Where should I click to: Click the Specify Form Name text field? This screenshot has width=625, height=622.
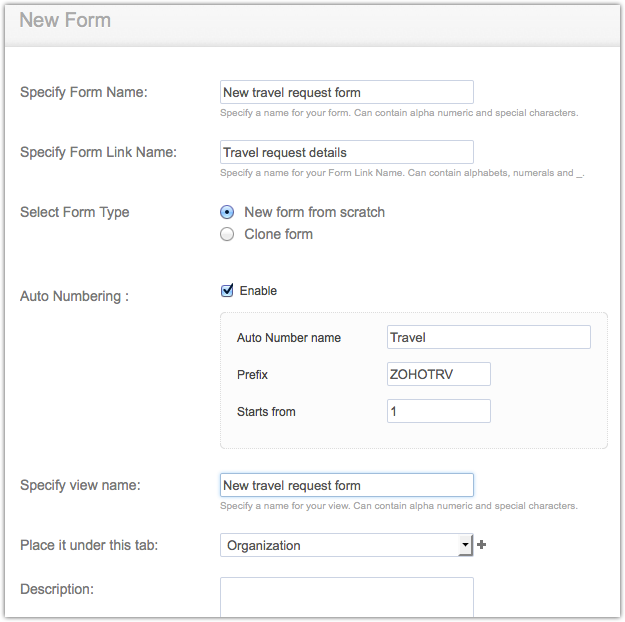346,93
